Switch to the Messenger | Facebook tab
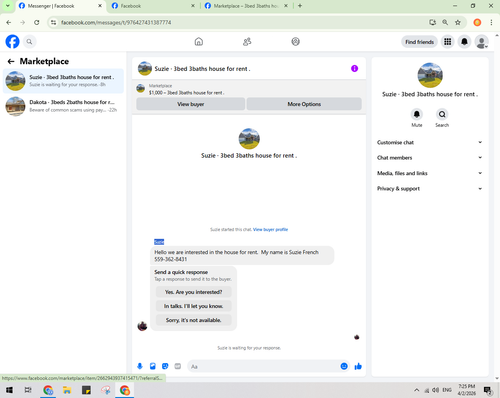The width and height of the screenshot is (500, 398). [60, 6]
